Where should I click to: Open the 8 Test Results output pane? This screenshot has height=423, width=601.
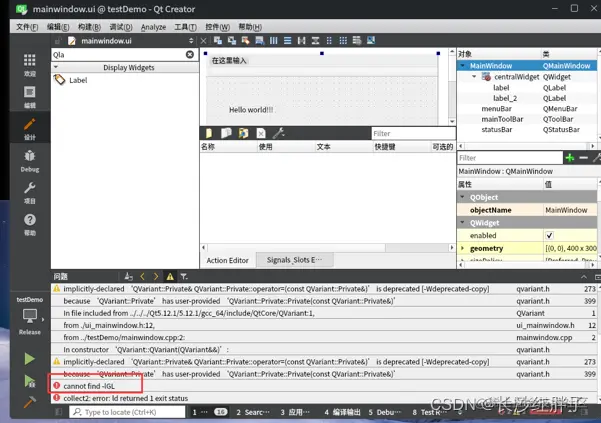429,412
